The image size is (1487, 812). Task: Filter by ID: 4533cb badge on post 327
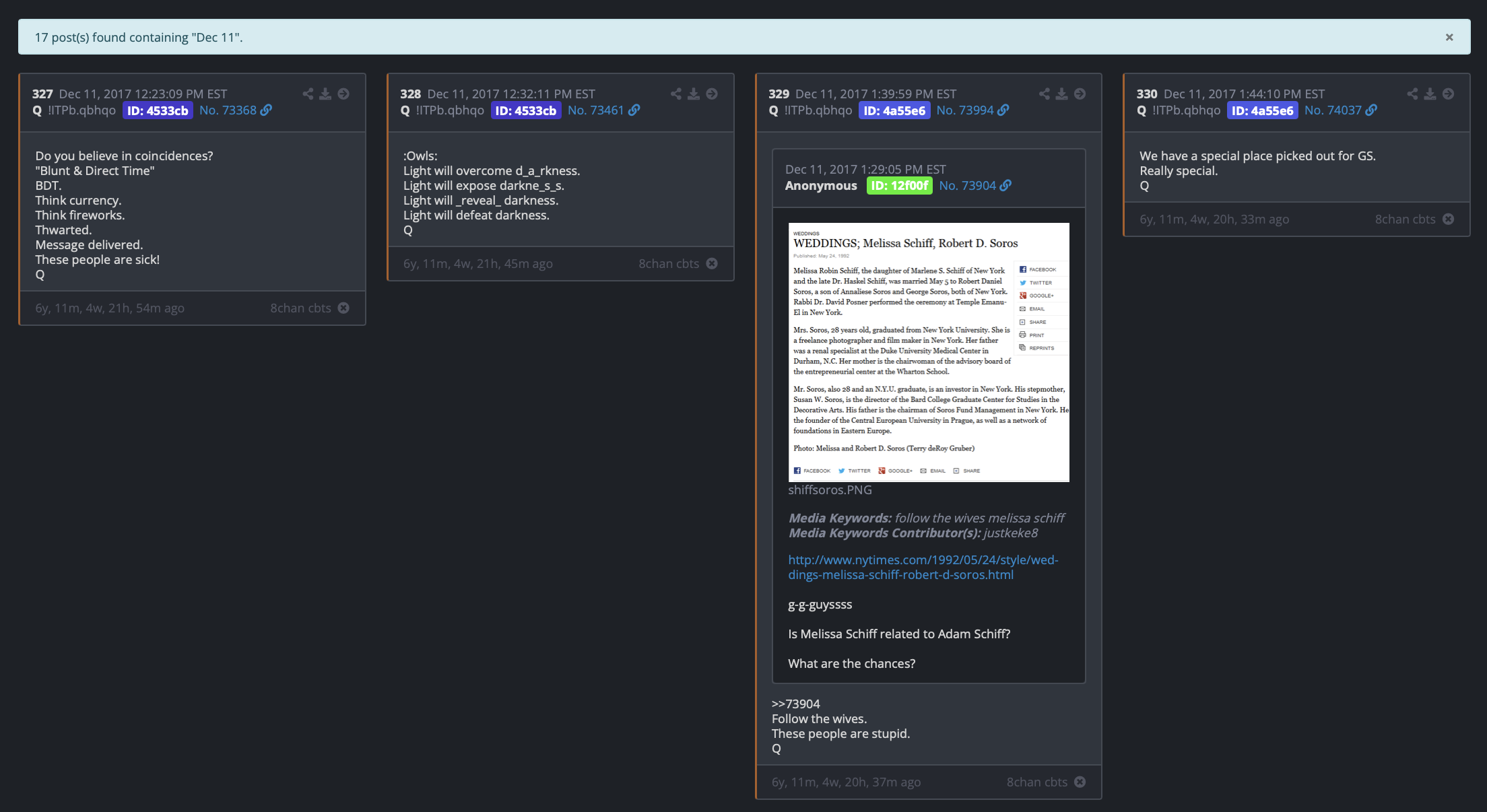click(158, 110)
